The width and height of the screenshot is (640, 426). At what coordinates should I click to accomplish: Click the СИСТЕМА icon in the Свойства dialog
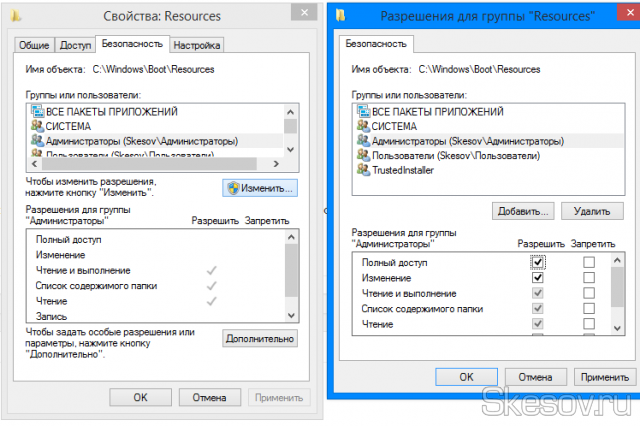[36, 127]
